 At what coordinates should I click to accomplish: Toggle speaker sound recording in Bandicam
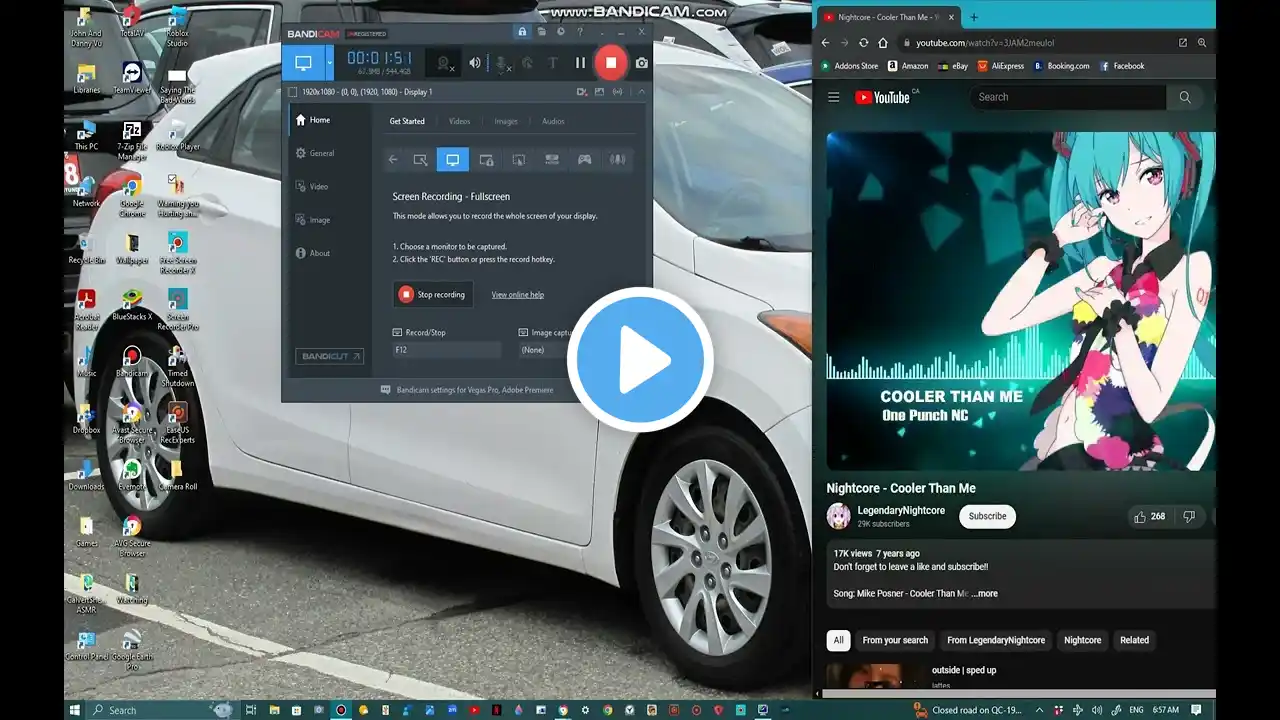coord(475,63)
